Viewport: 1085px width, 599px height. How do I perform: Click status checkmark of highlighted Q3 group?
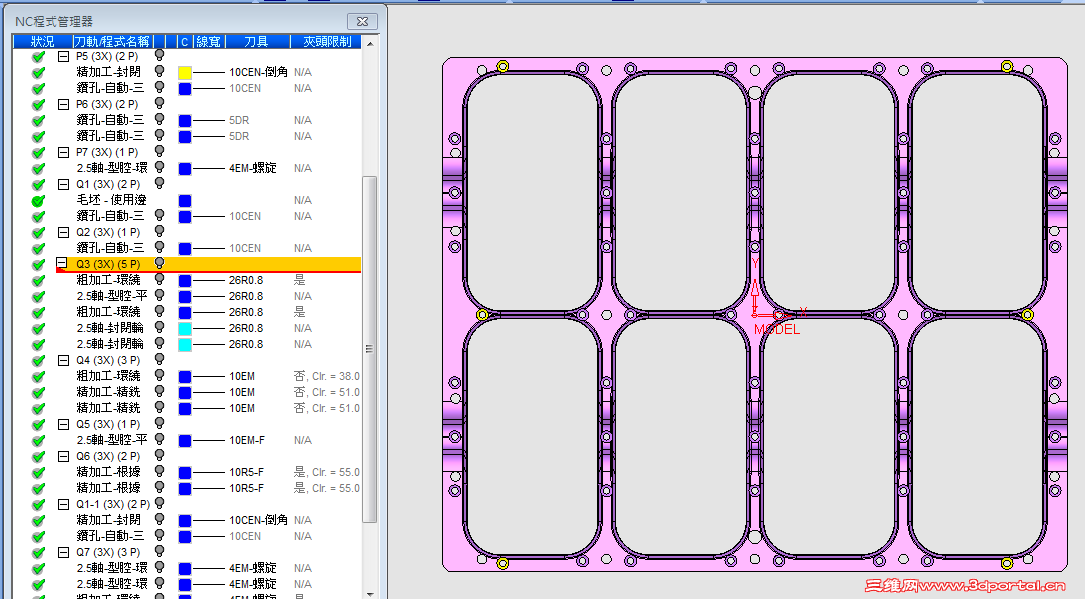39,264
